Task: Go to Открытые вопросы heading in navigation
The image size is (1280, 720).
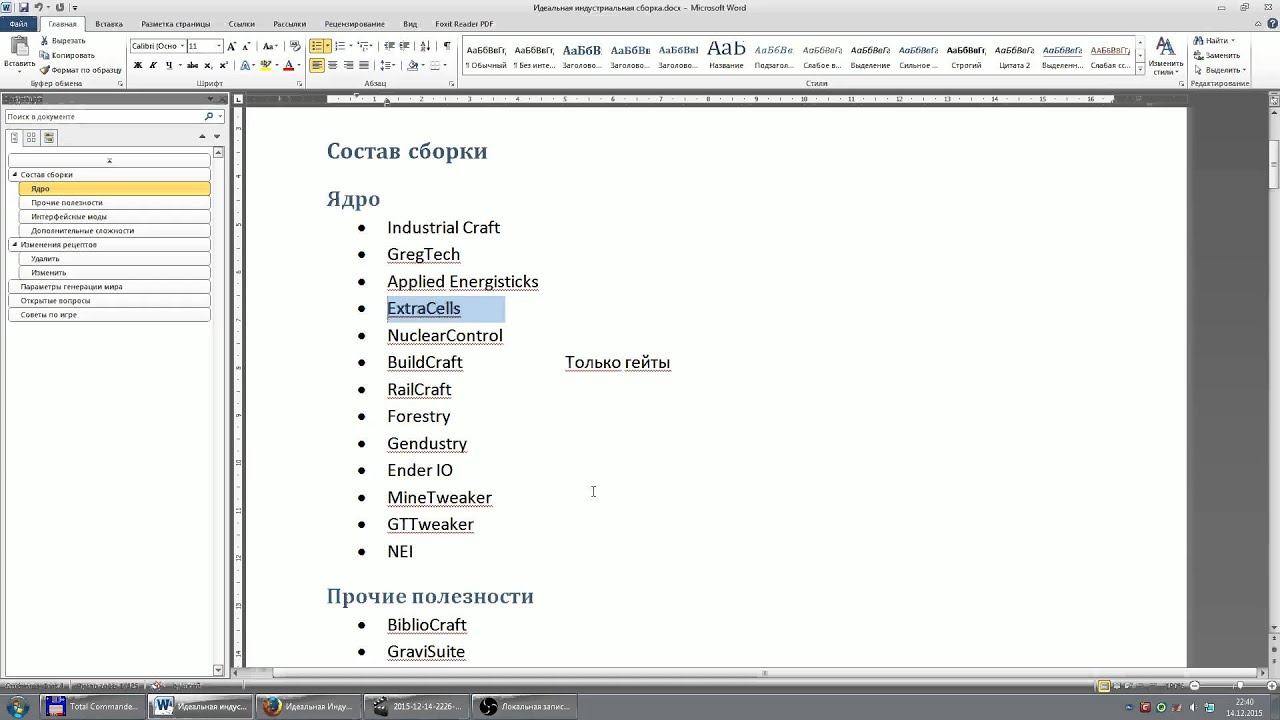Action: [110, 300]
